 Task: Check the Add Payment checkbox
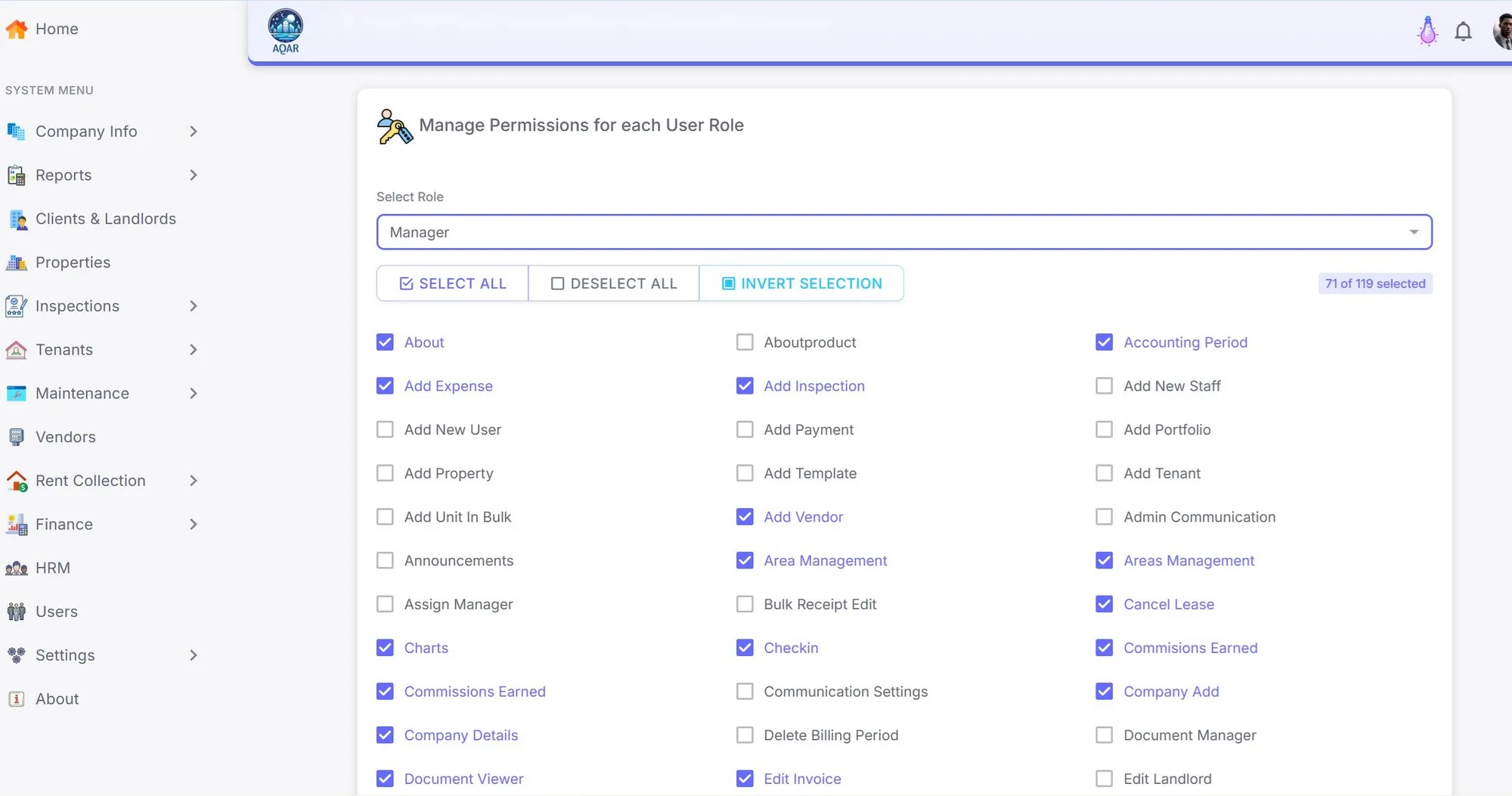tap(745, 429)
